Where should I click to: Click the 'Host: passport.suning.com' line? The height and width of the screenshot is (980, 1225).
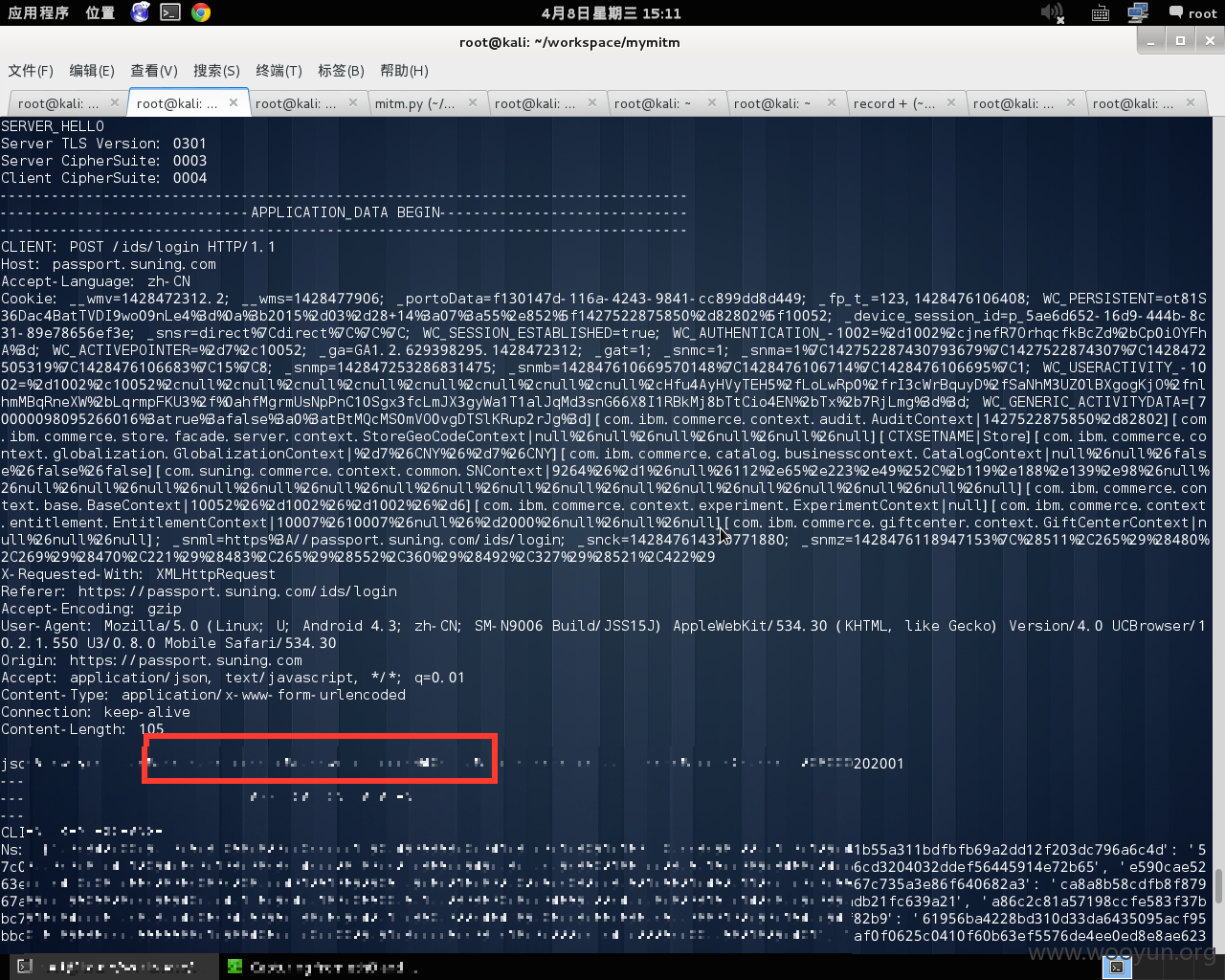click(108, 264)
